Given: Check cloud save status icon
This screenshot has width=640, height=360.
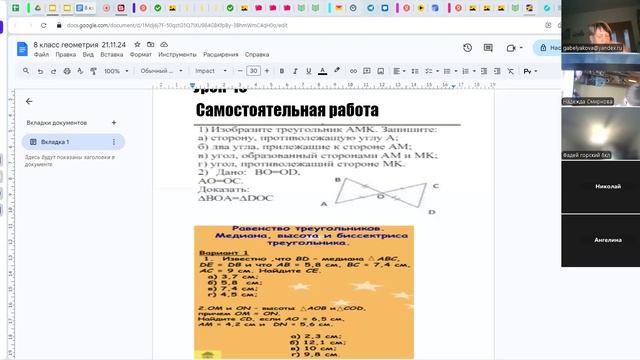Looking at the screenshot, I should (164, 44).
